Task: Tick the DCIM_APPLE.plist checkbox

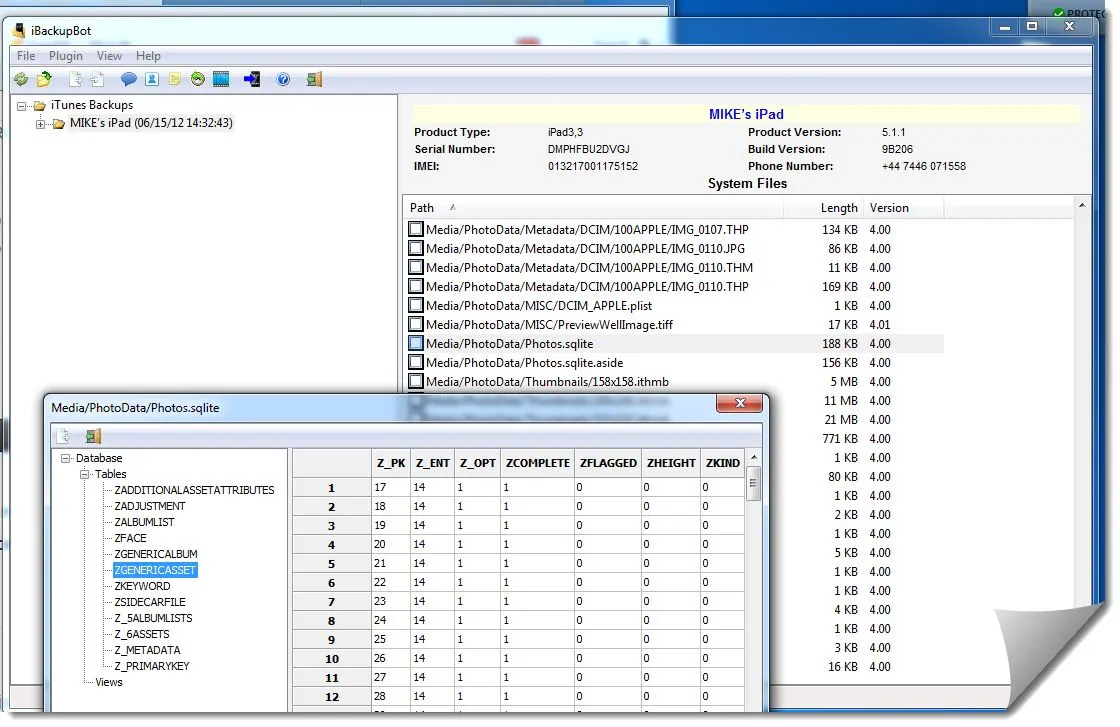Action: tap(416, 306)
